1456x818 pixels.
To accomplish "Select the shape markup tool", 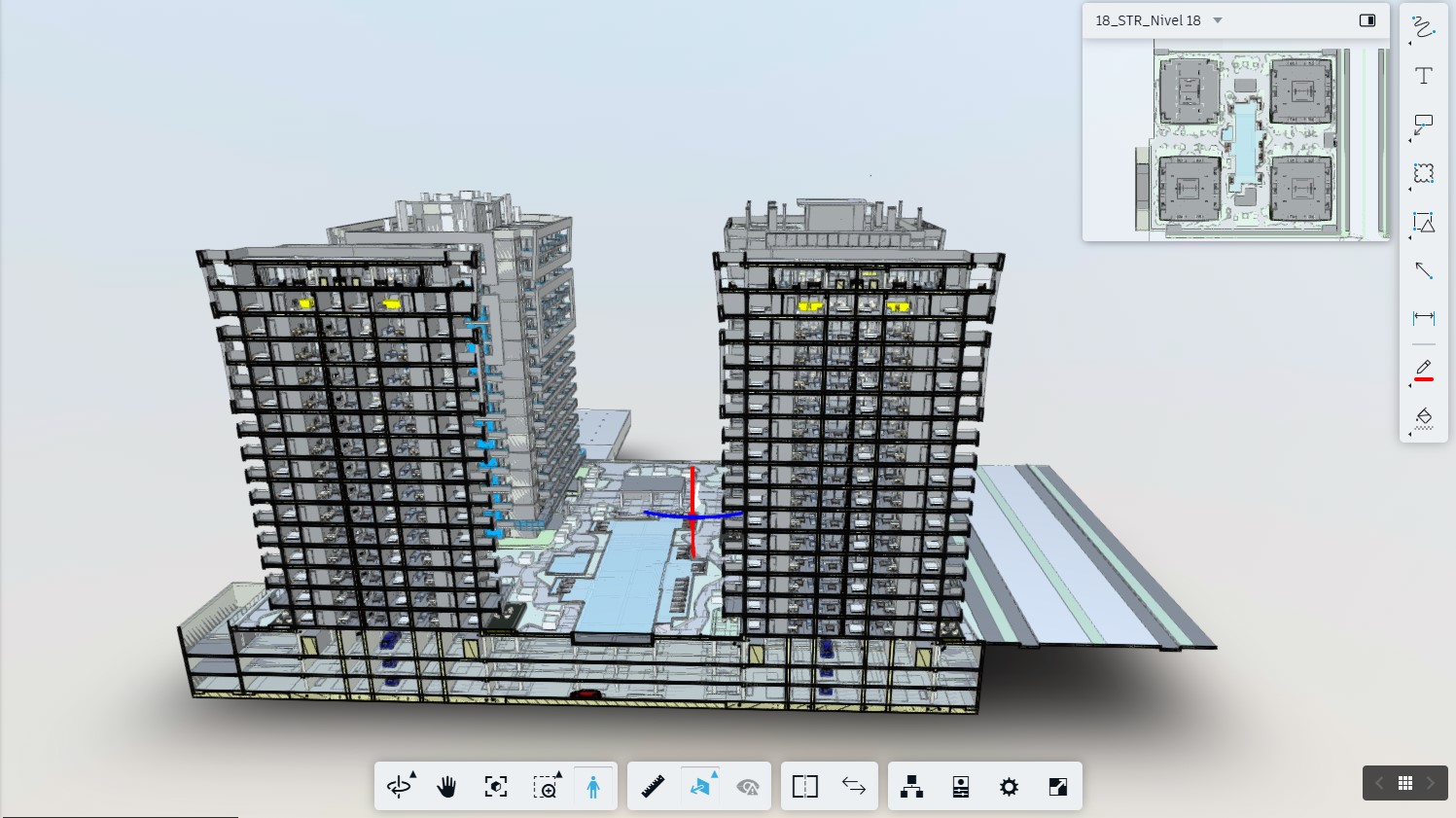I will 1423,223.
